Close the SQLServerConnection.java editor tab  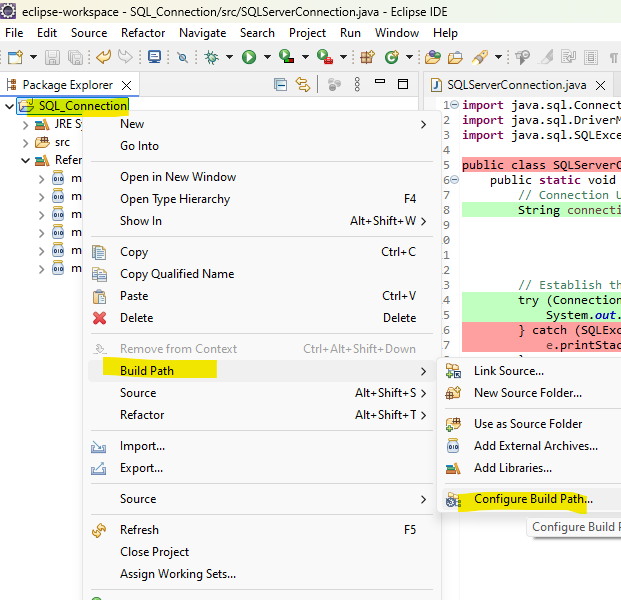pos(600,85)
